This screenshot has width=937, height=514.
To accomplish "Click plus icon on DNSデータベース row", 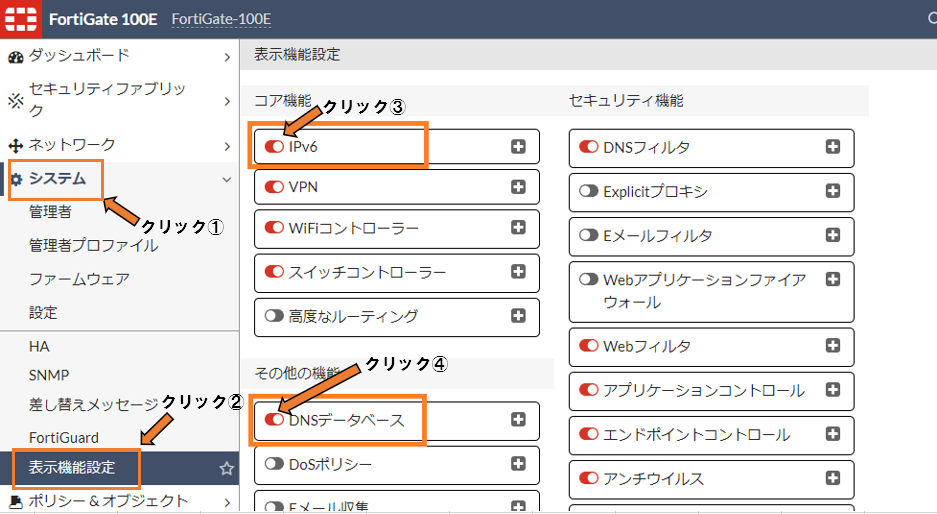I will point(518,420).
